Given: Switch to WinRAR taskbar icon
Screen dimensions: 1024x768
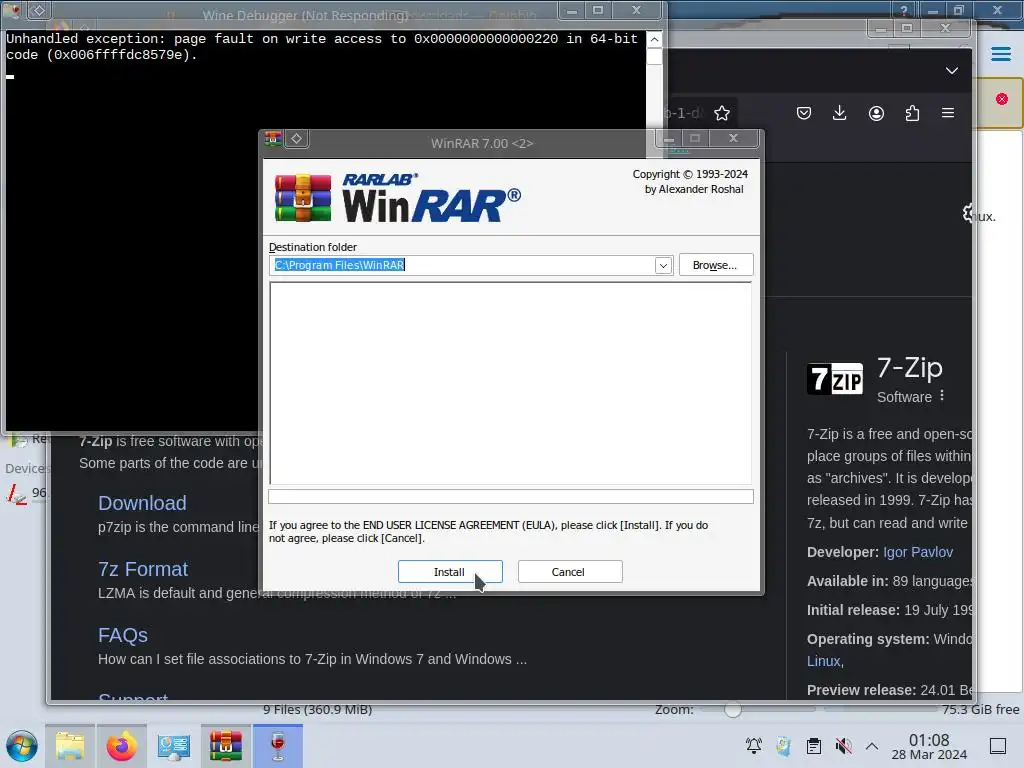Looking at the screenshot, I should 225,746.
